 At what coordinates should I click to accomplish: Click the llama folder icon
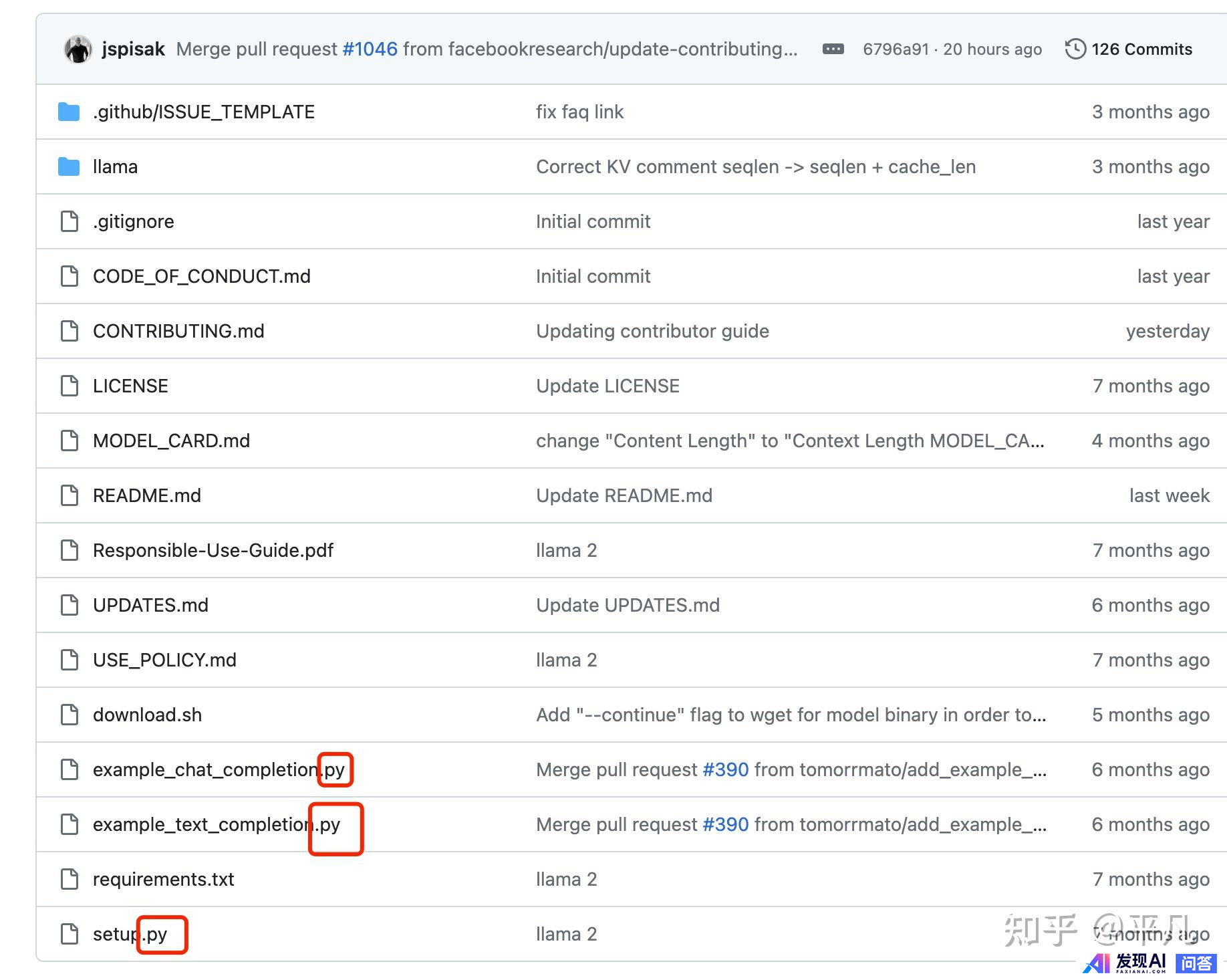(69, 166)
